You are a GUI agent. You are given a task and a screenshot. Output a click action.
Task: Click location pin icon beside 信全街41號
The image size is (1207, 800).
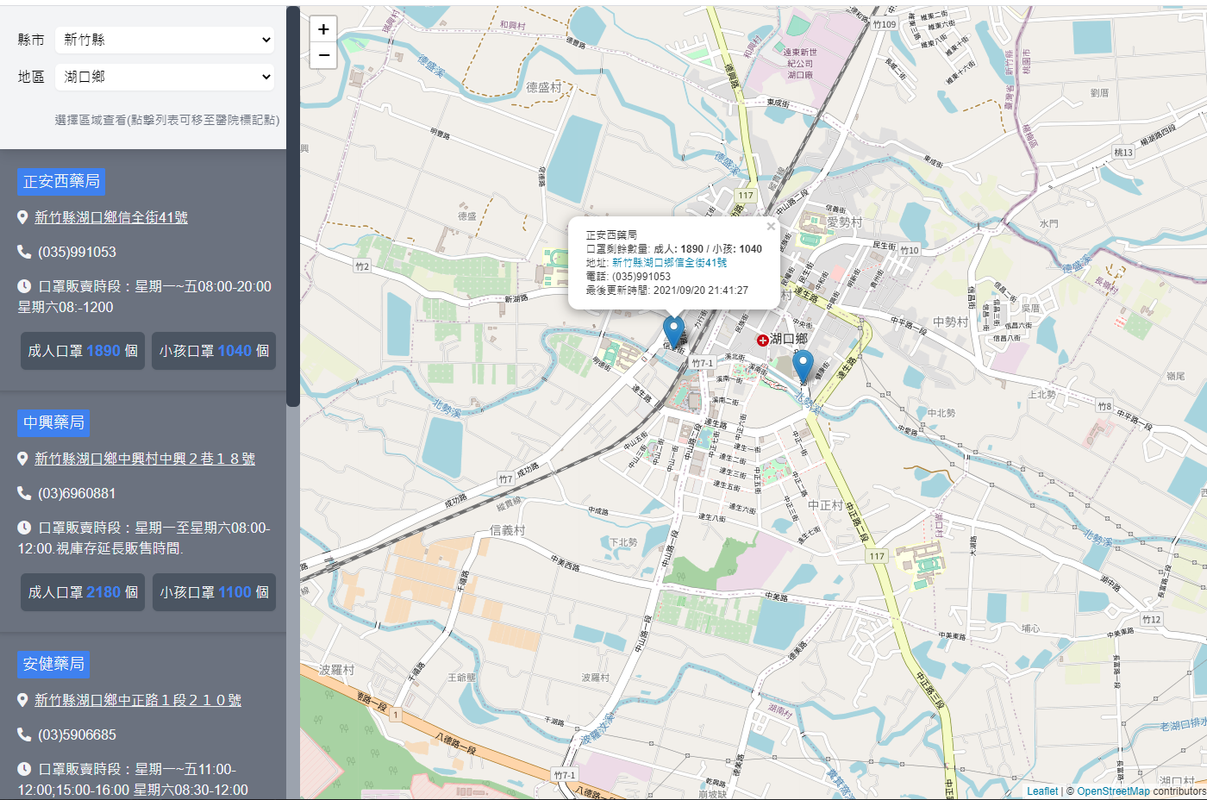(23, 217)
